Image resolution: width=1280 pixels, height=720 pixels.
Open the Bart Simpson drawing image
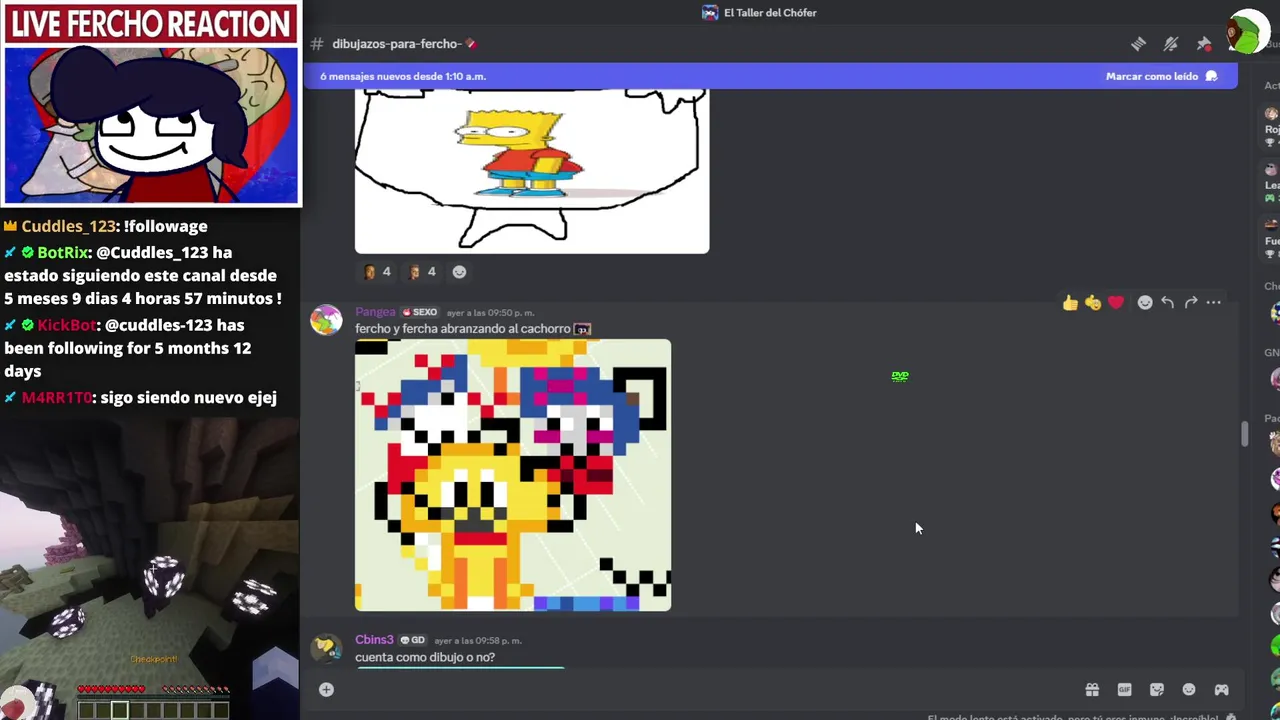pos(532,170)
